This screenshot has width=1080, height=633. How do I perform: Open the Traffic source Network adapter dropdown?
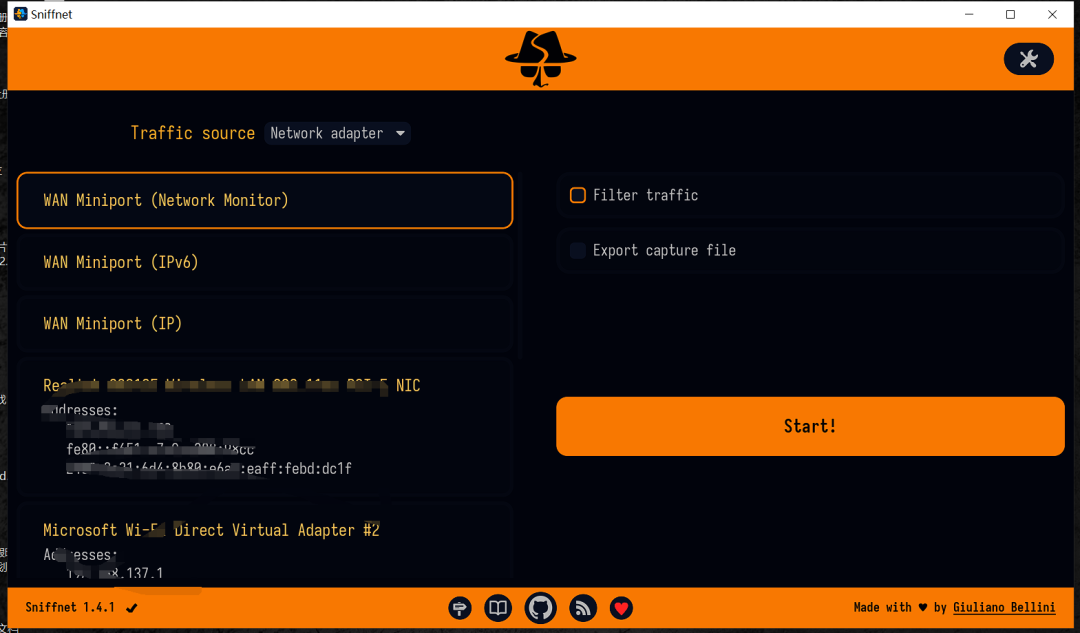[x=338, y=133]
